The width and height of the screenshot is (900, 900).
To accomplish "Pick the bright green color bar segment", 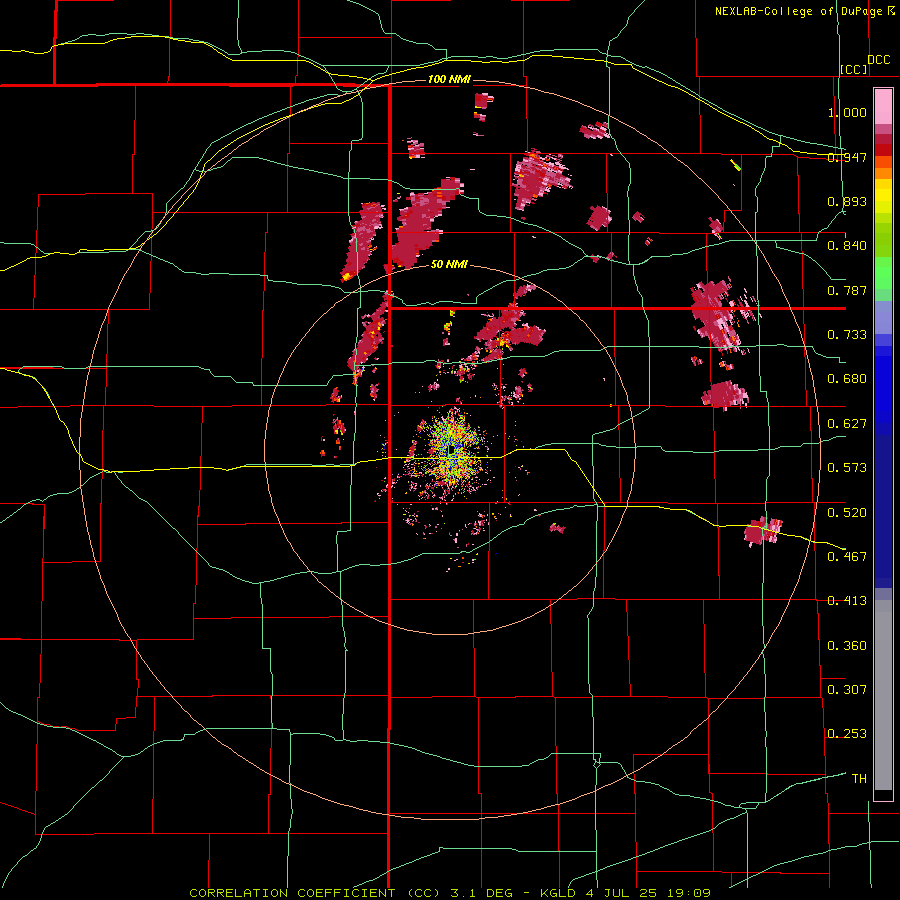I will (883, 273).
